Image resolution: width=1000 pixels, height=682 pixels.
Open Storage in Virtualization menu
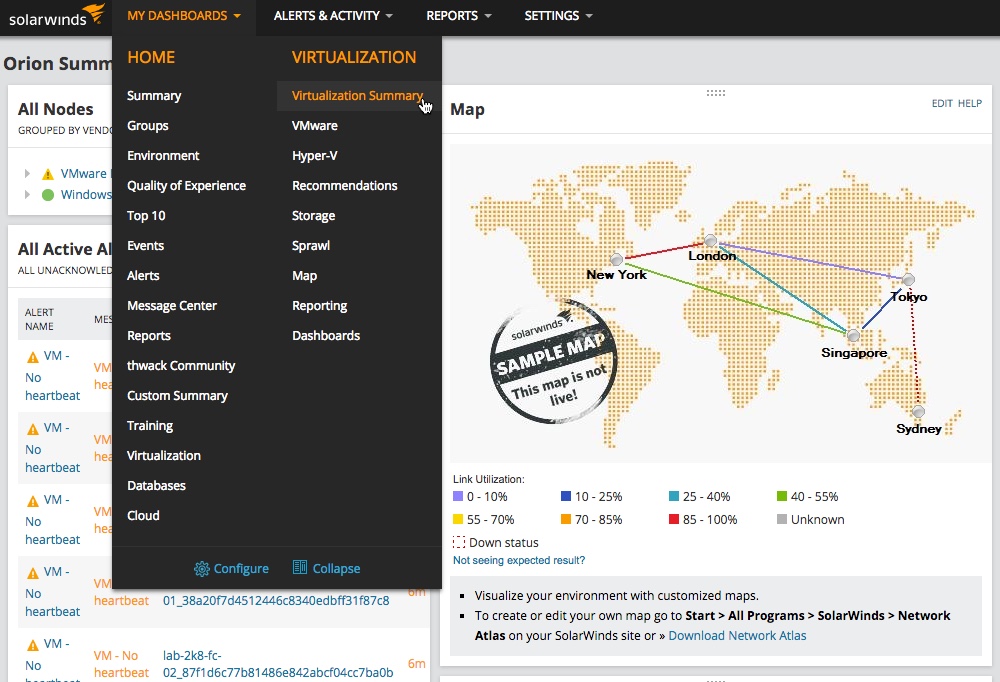tap(313, 216)
